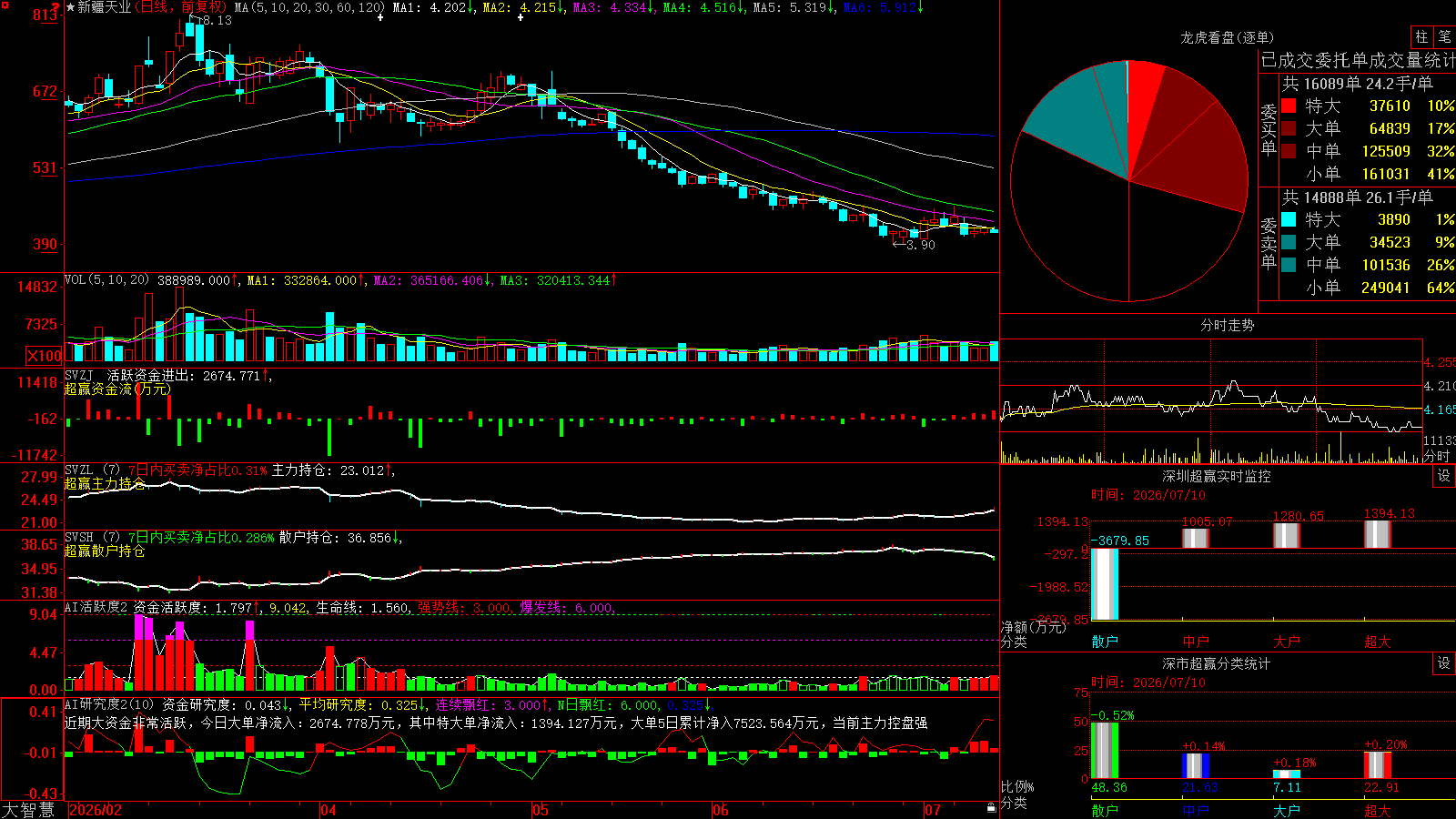
Task: Select the 2026/02 marker on the timeline
Action: pyautogui.click(x=96, y=810)
